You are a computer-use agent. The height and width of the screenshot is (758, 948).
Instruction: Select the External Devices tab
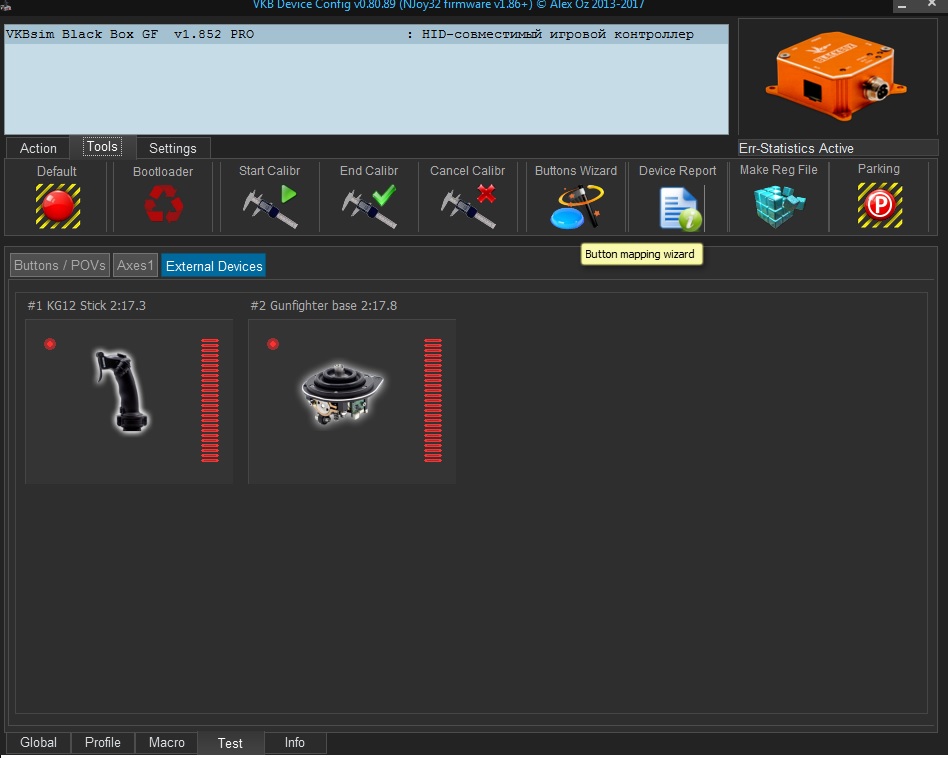tap(214, 266)
